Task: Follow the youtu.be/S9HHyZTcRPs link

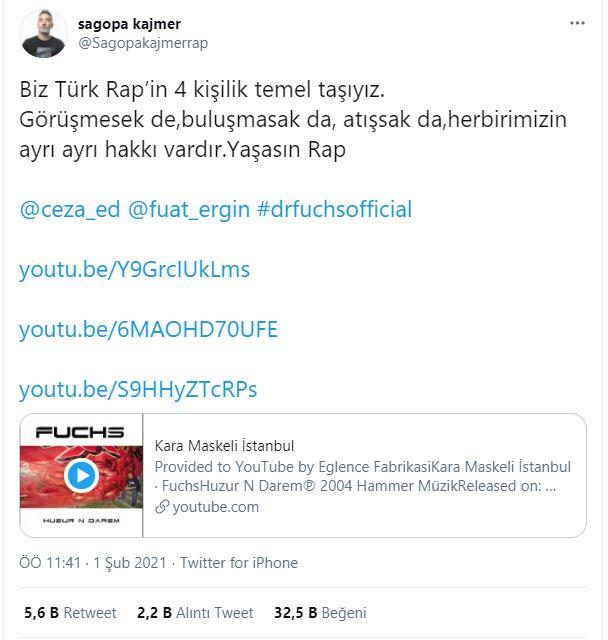Action: (x=138, y=389)
